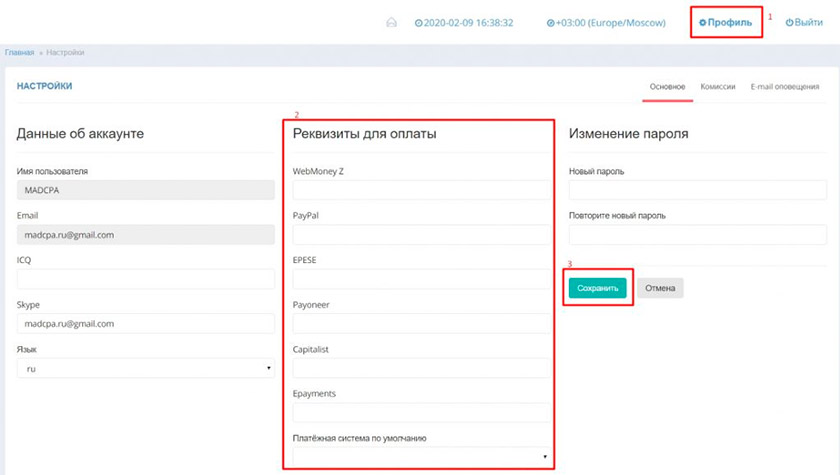Open the Профиль settings link
Viewport: 840px width, 475px height.
point(725,22)
